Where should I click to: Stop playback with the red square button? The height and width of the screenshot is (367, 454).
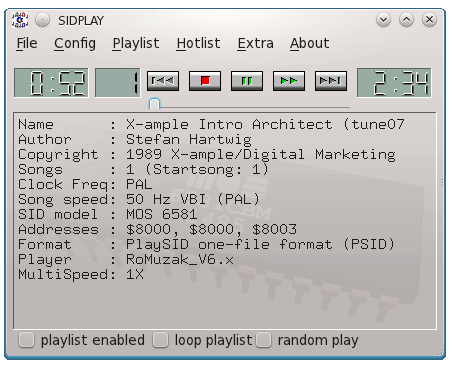pos(205,81)
